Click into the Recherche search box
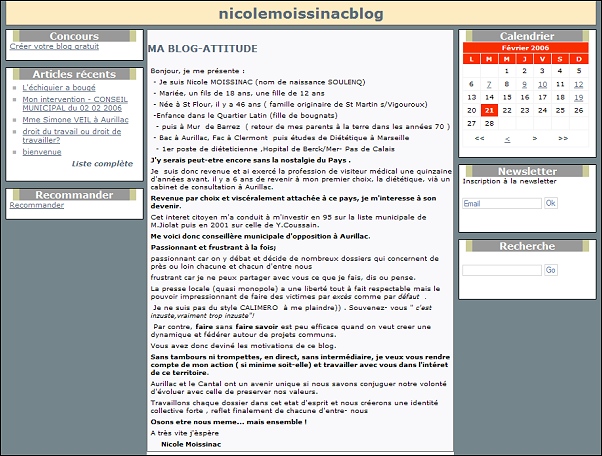602x456 pixels. pos(502,270)
